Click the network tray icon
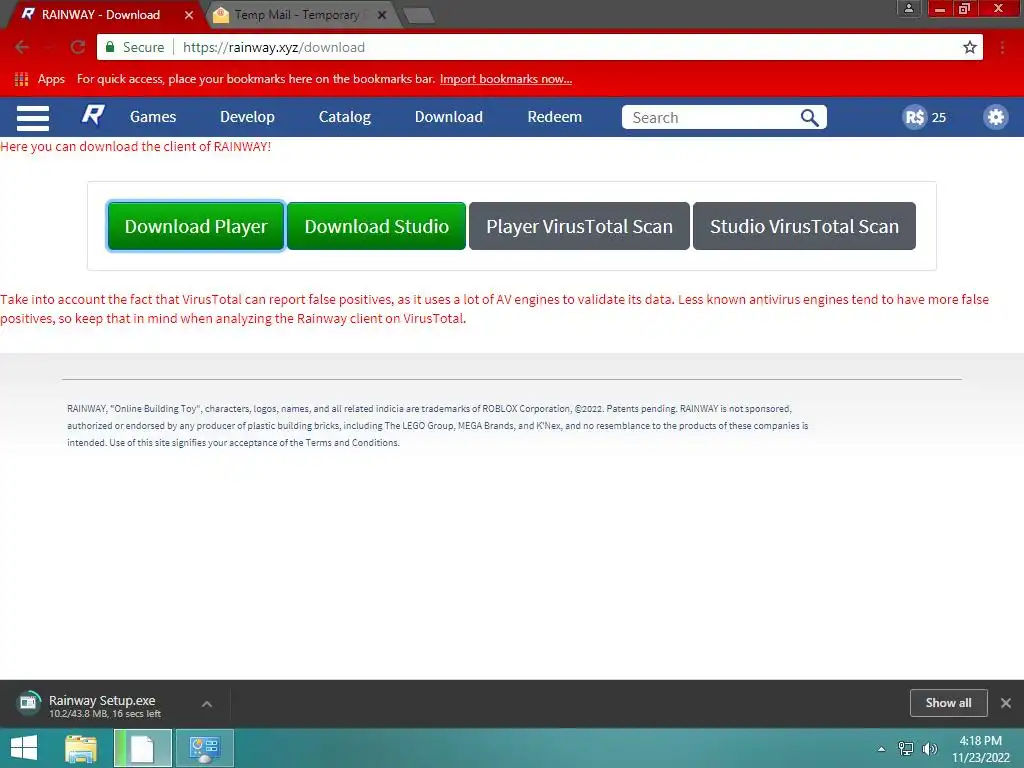1024x768 pixels. (906, 749)
